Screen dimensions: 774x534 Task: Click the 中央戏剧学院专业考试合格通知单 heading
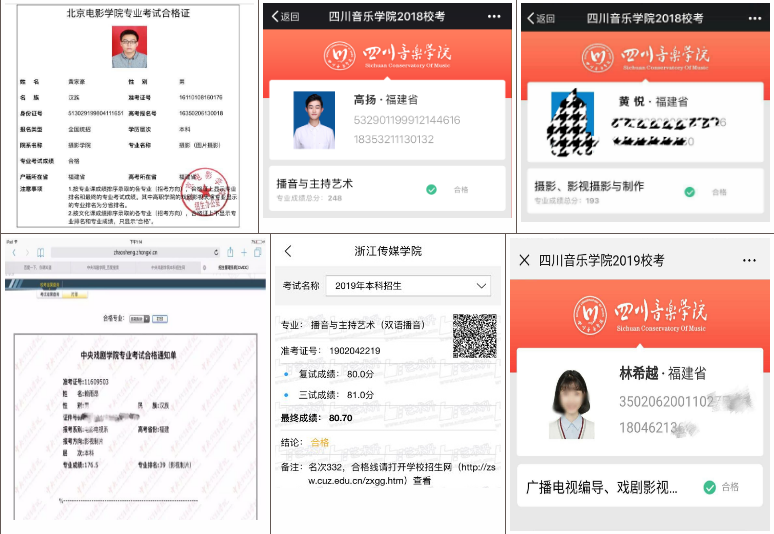click(128, 355)
